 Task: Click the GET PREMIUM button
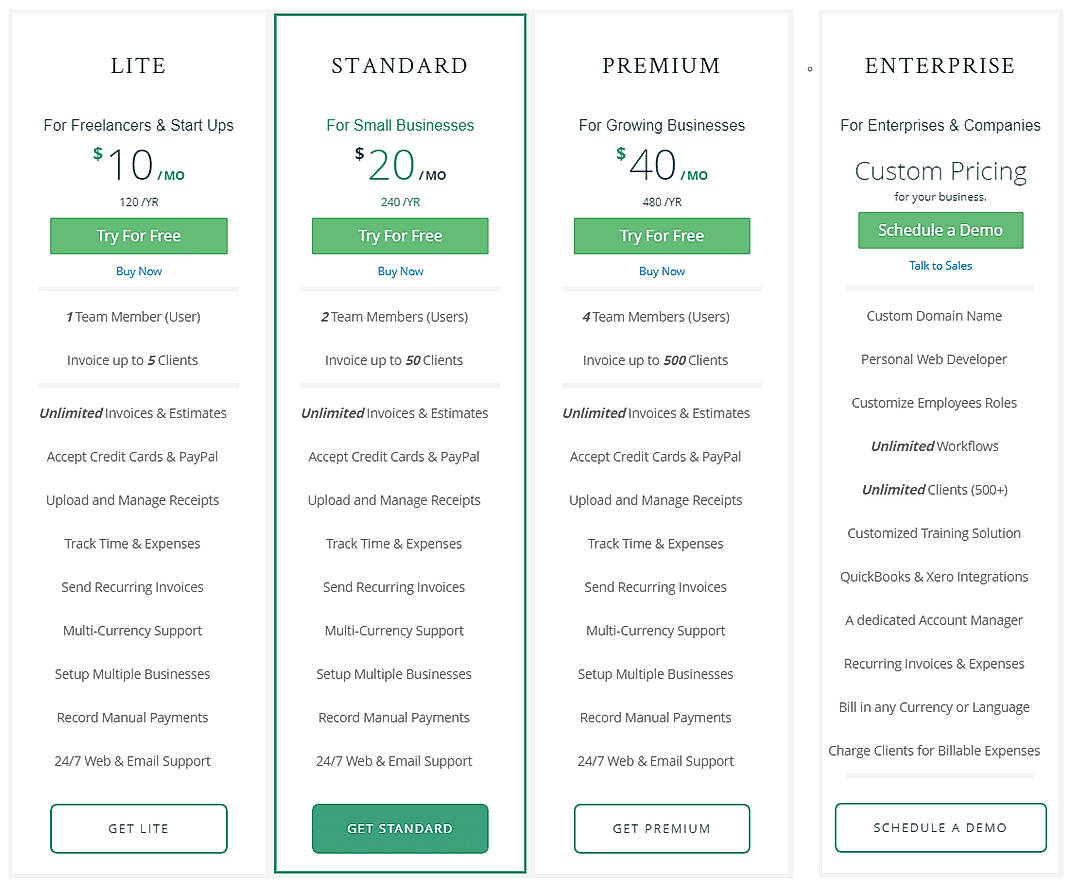point(661,828)
